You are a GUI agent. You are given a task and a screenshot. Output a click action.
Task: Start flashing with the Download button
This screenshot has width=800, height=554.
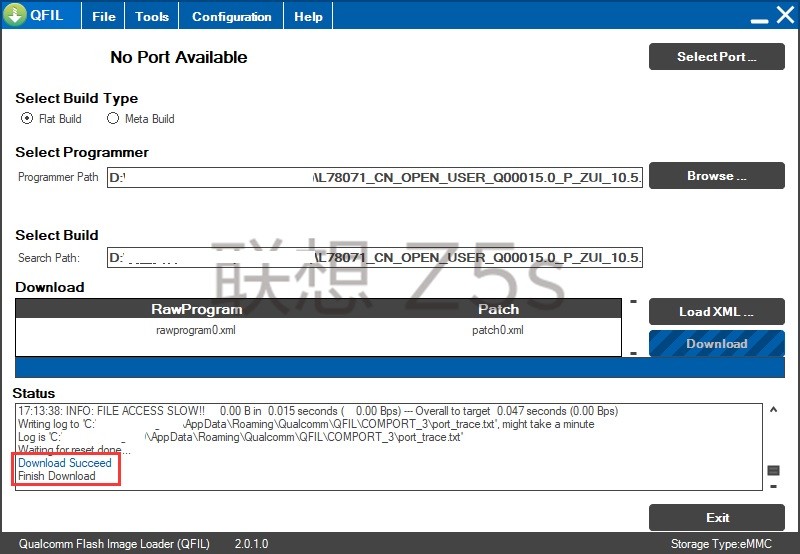coord(716,343)
